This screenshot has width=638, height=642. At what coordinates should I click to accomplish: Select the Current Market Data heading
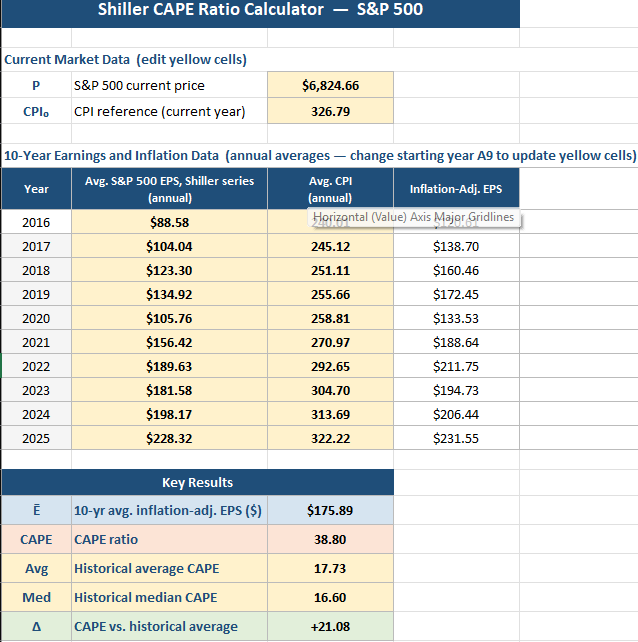pos(125,60)
